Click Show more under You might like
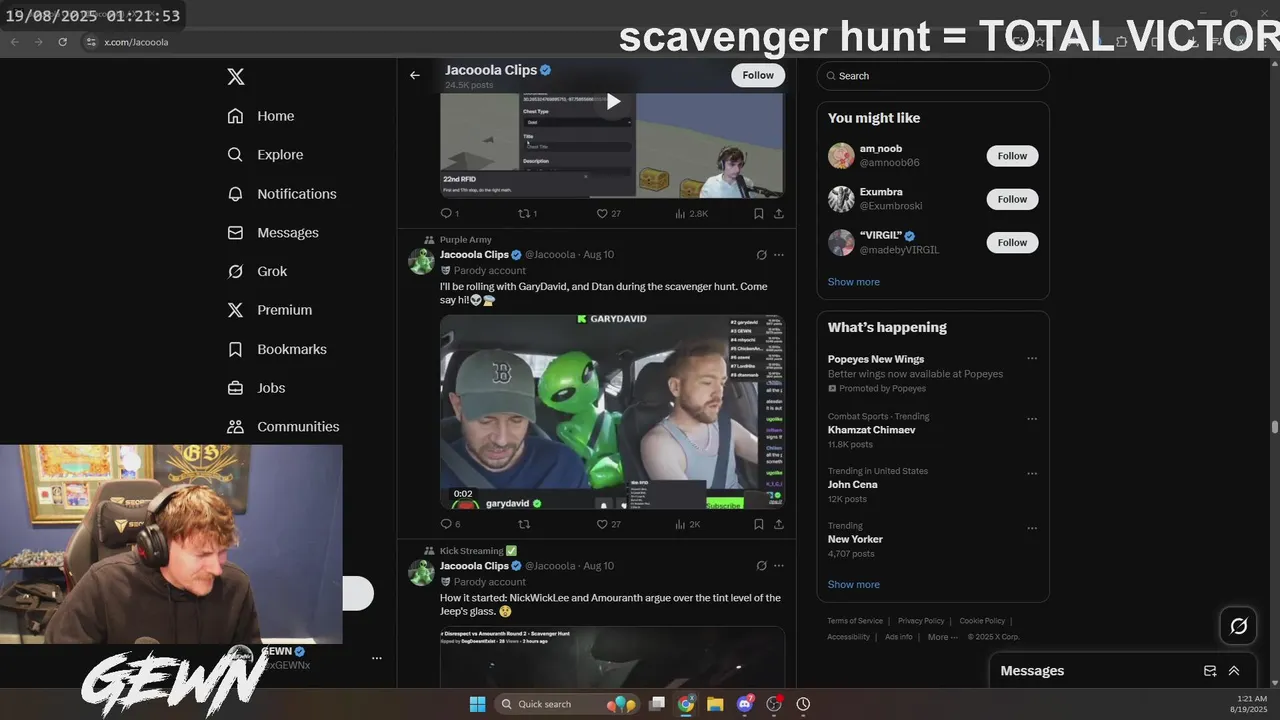1280x720 pixels. point(854,282)
